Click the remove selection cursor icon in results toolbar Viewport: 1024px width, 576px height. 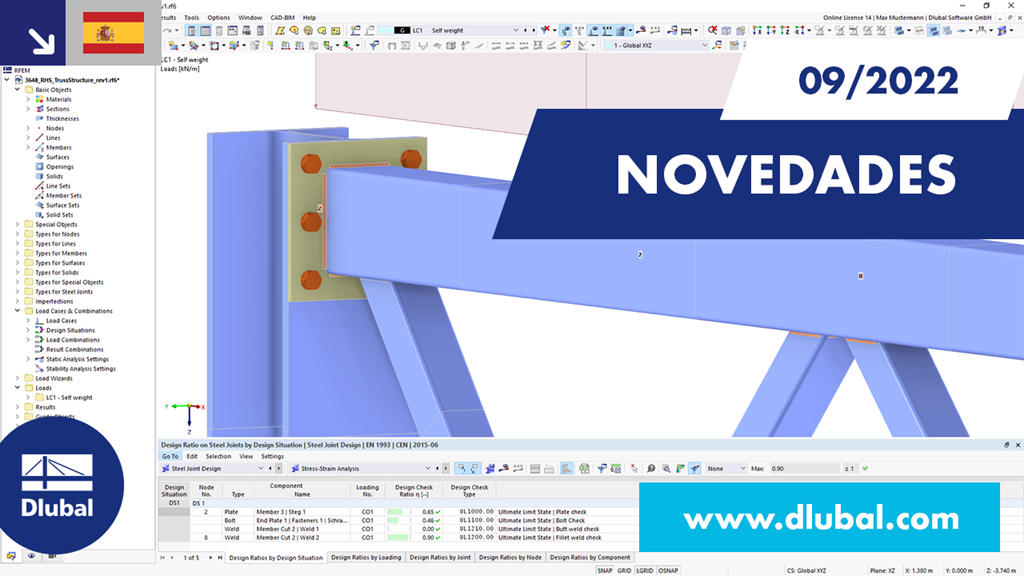pyautogui.click(x=634, y=468)
